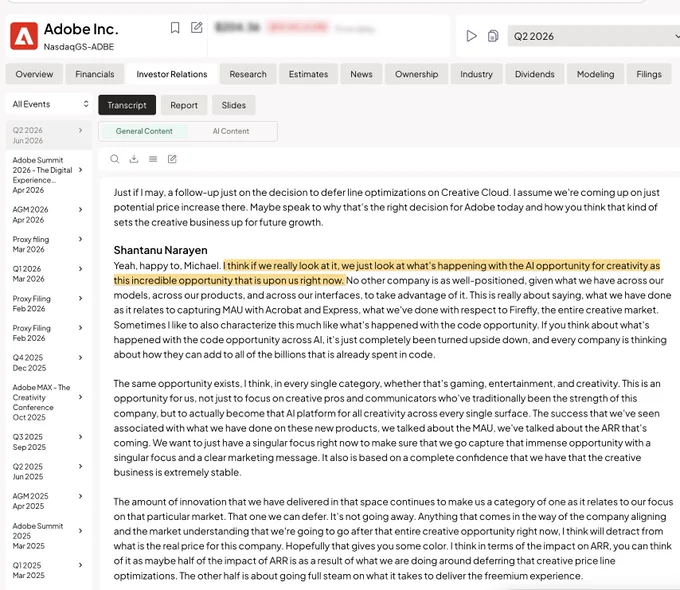The image size is (680, 590).
Task: Open the Q1 2025 Mar 2025 event
Action: click(49, 570)
